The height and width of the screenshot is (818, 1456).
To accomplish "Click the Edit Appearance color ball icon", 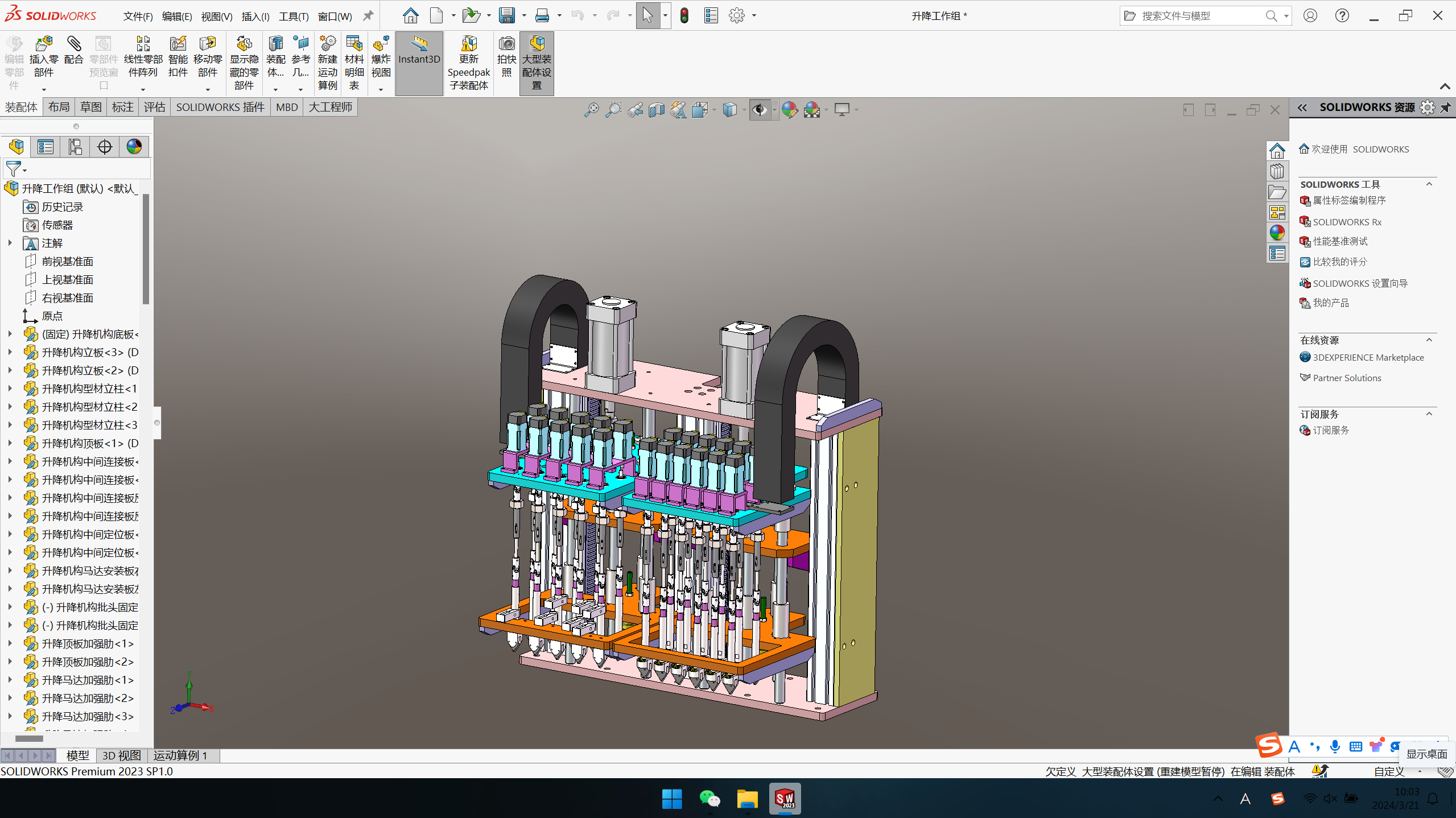I will [x=789, y=109].
